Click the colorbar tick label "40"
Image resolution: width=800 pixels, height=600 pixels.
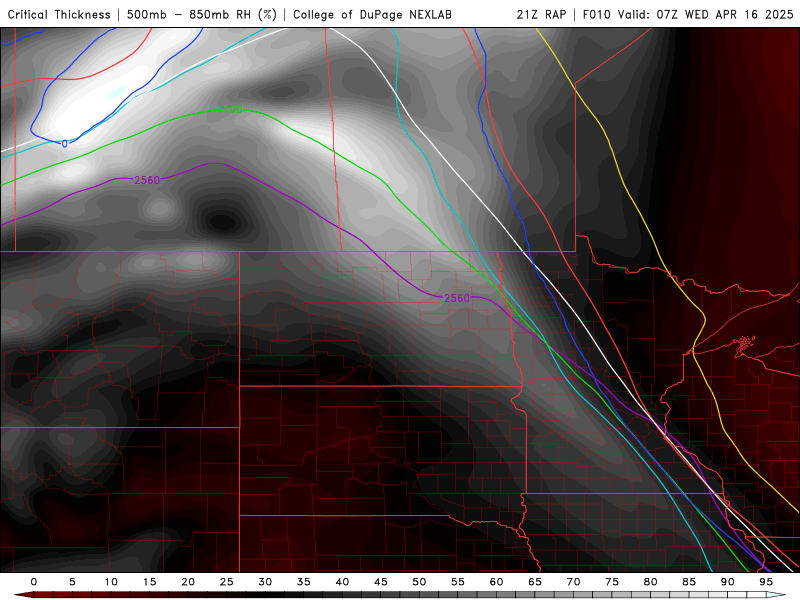[342, 582]
